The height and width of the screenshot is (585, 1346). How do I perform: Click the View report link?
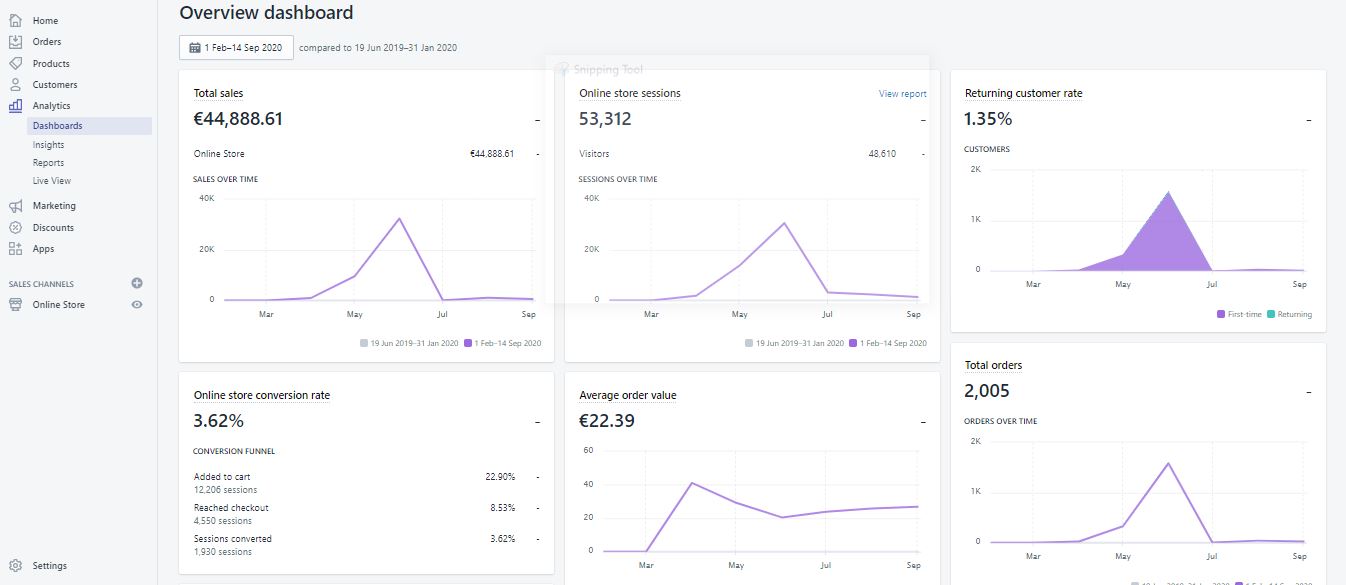pos(902,94)
